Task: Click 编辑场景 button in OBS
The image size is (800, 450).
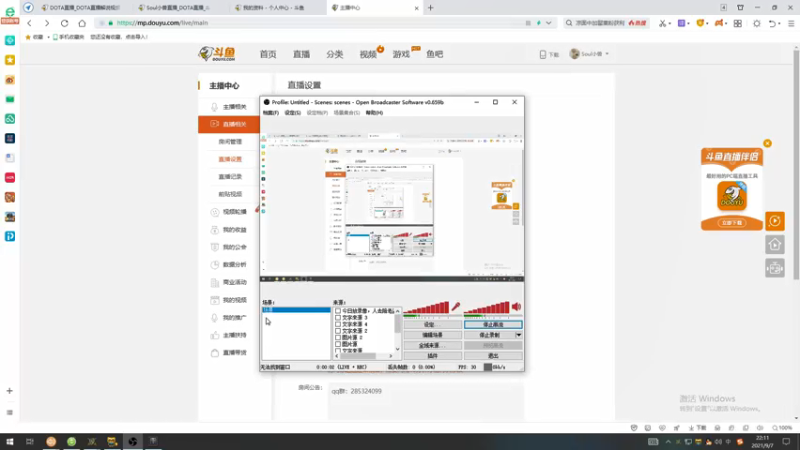Action: (x=433, y=335)
